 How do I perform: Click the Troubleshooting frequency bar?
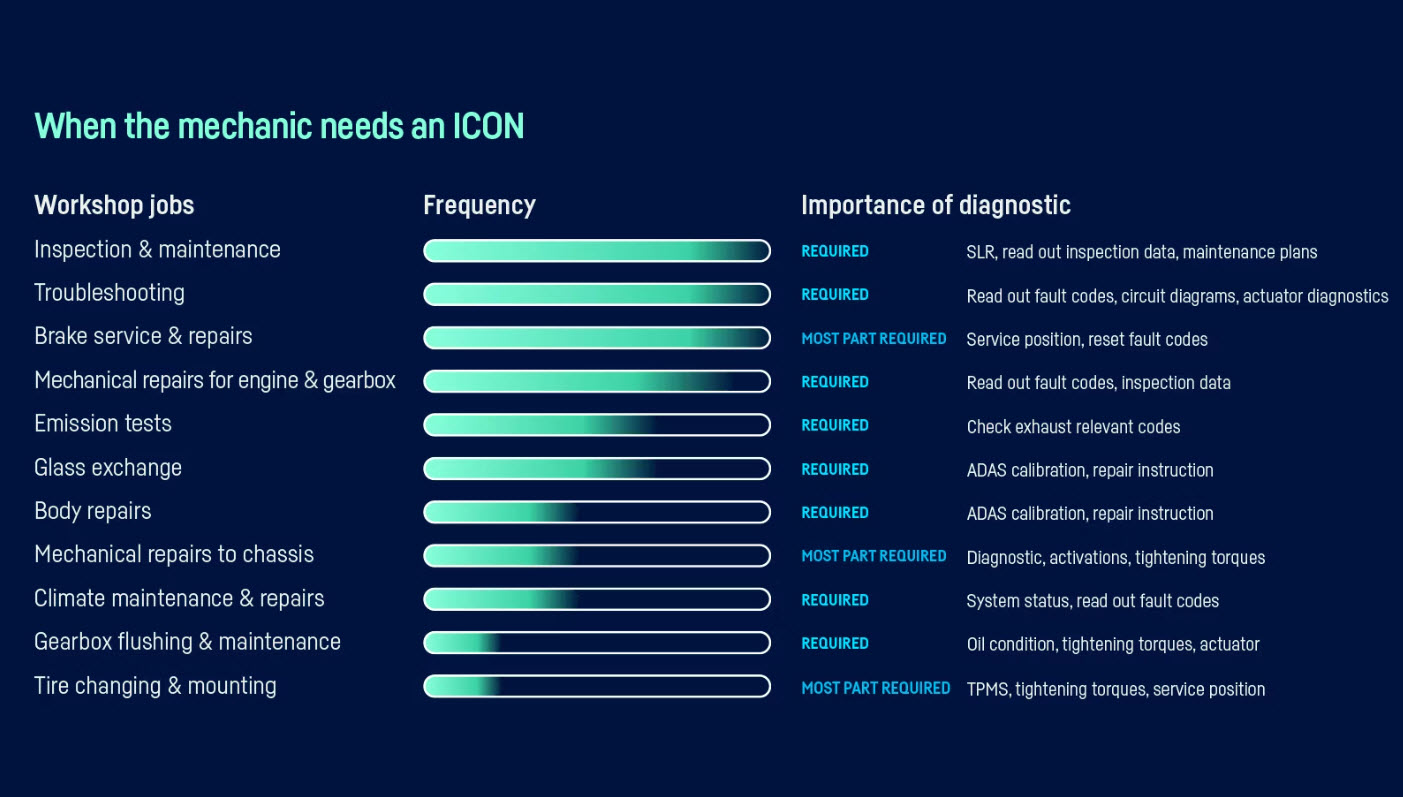tap(597, 294)
